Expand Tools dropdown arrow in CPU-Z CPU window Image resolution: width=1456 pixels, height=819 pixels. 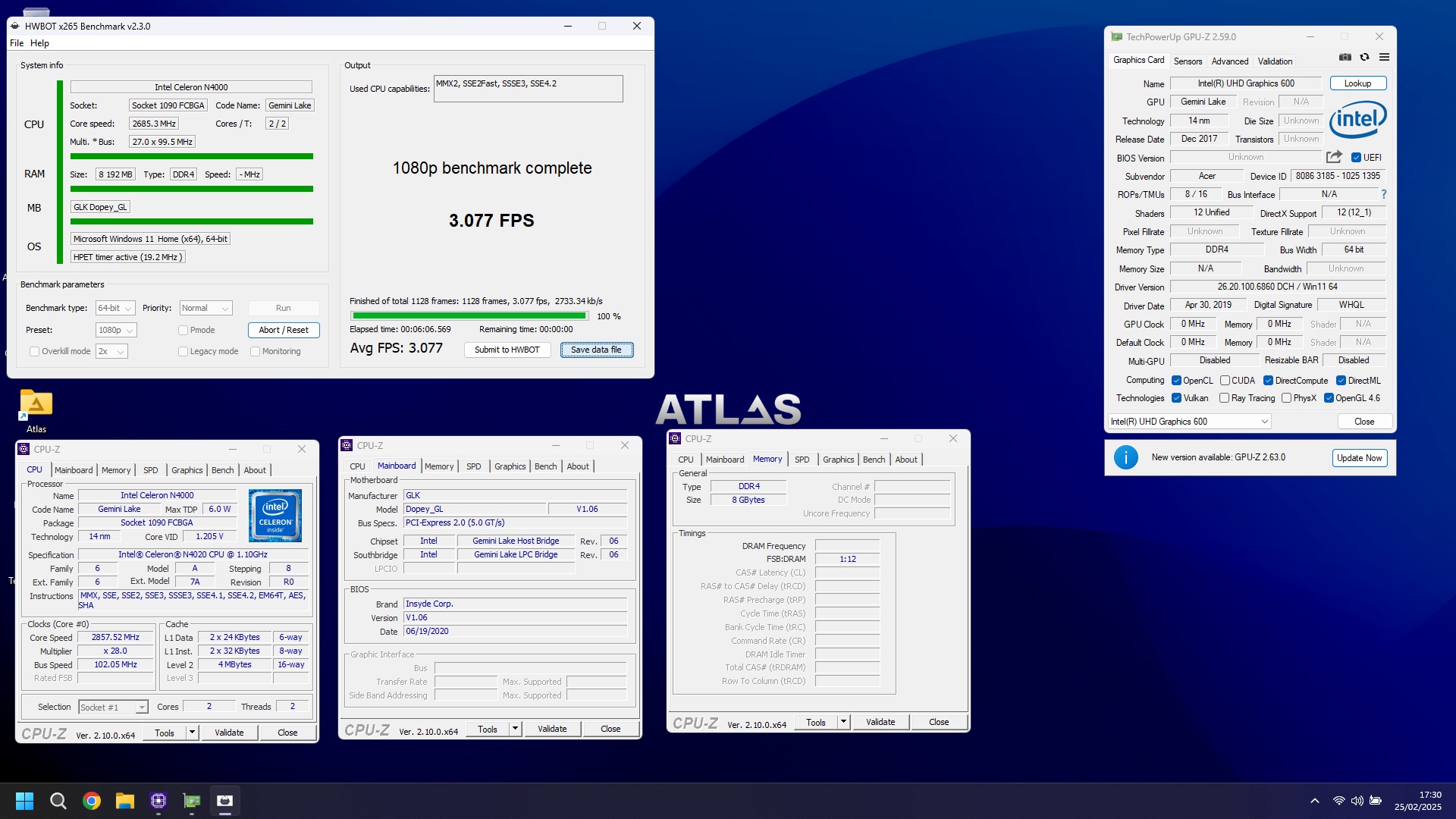point(193,733)
